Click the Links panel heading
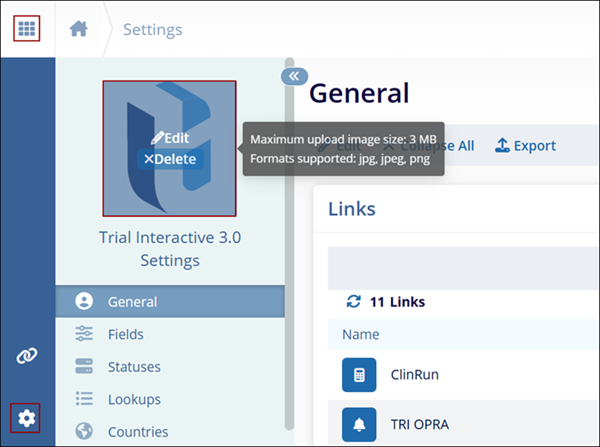The image size is (600, 447). 352,208
